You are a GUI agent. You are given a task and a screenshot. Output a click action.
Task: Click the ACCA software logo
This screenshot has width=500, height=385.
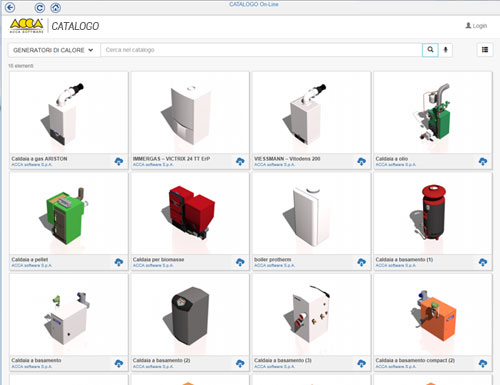tap(26, 26)
